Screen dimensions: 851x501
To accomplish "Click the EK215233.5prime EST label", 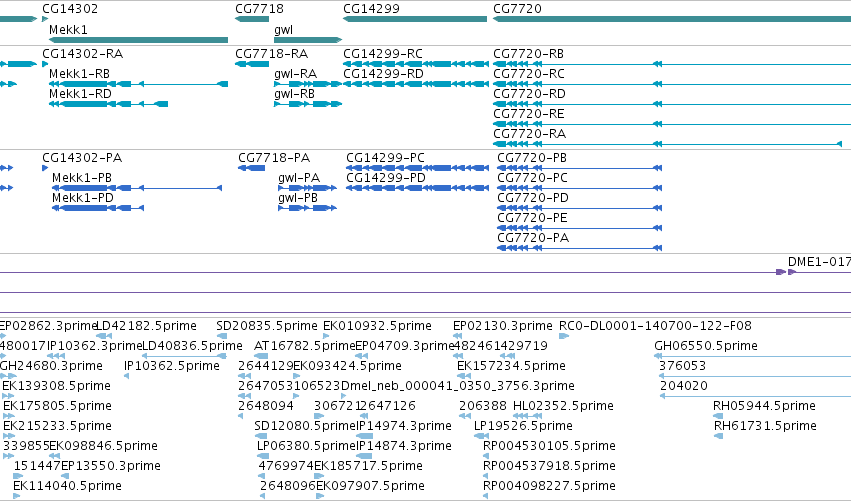I will coord(57,426).
